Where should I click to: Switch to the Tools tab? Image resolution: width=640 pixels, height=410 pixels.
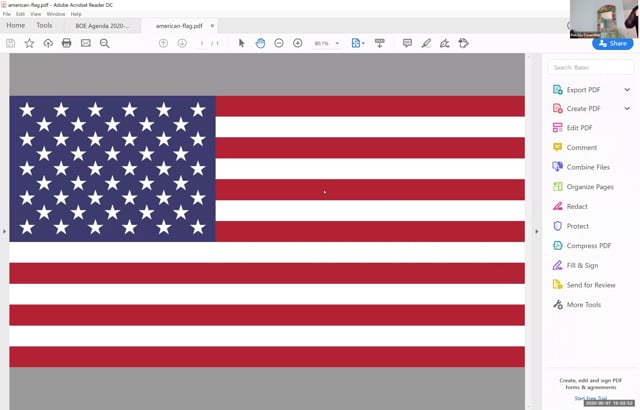pos(44,25)
